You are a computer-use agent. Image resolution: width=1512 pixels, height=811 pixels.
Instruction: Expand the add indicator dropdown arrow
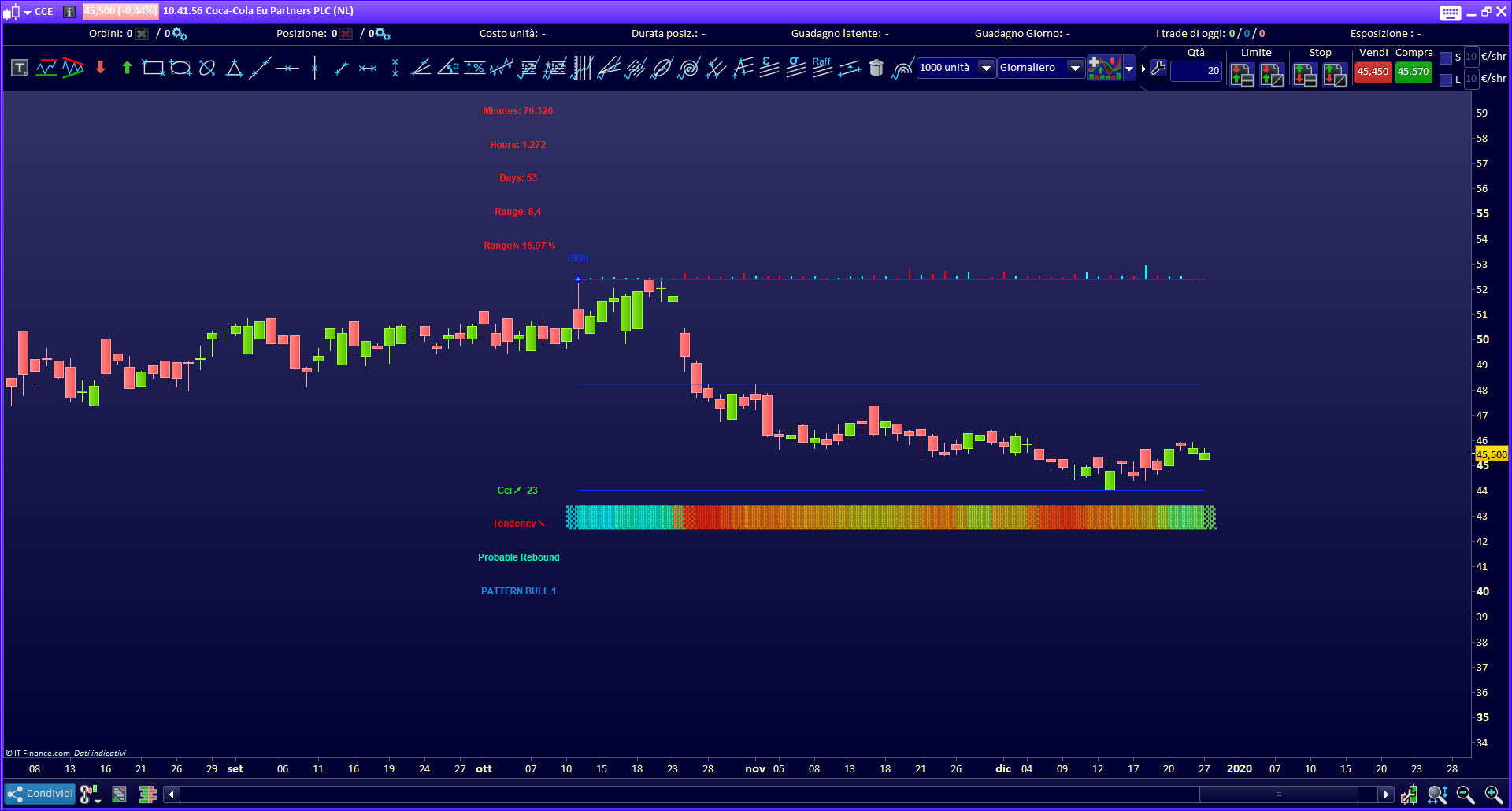tap(1129, 69)
